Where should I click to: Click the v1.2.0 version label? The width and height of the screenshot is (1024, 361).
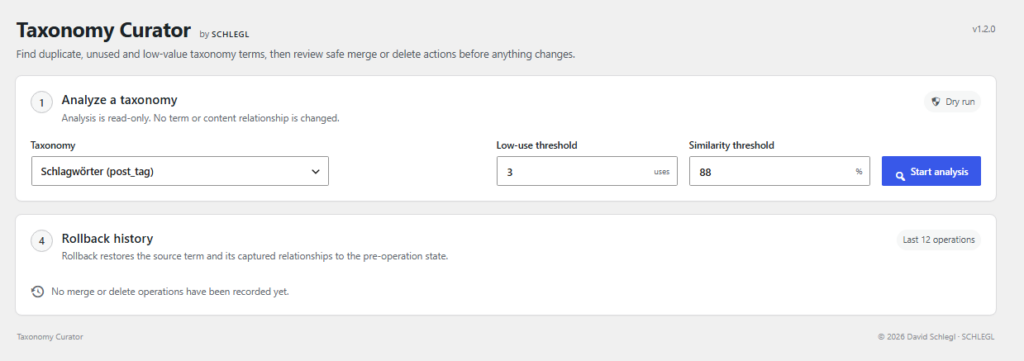[x=984, y=29]
